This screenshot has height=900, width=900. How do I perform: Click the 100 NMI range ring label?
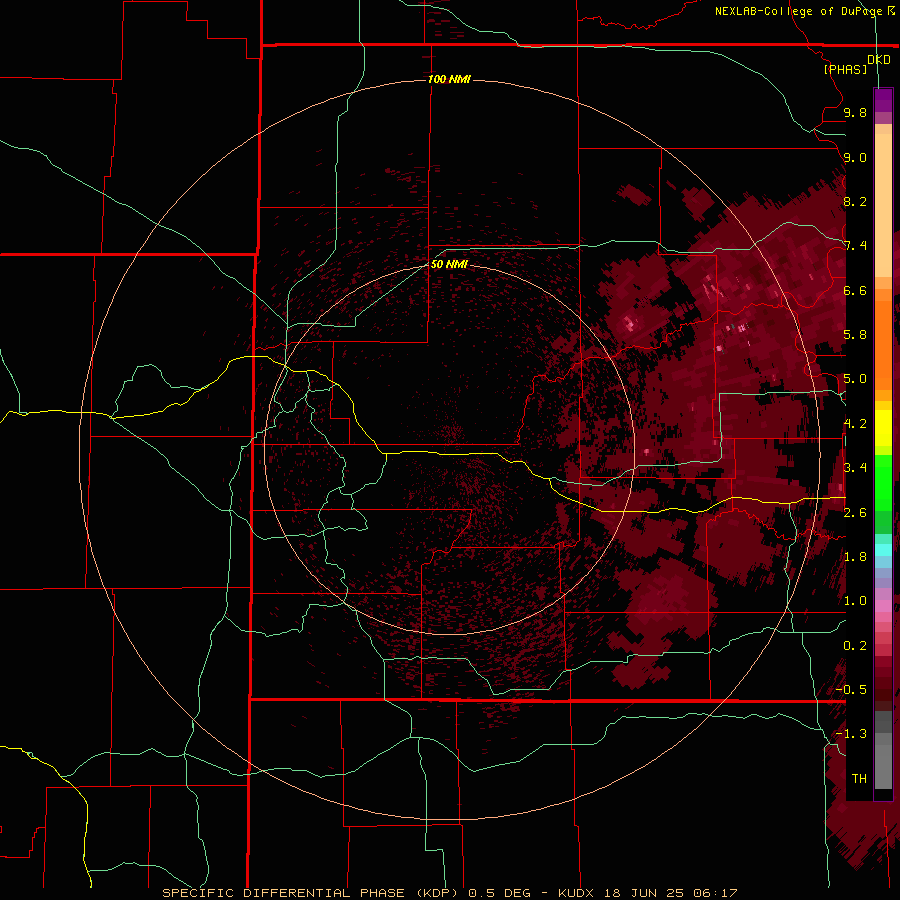(x=449, y=79)
